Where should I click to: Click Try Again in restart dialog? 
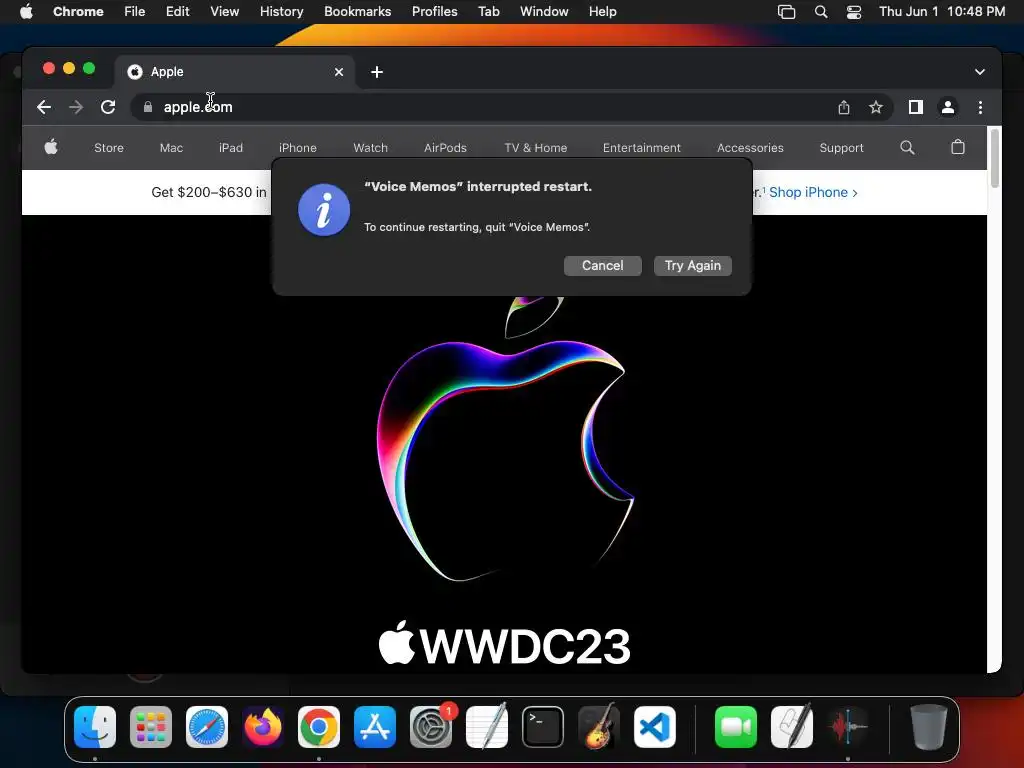[x=692, y=266]
